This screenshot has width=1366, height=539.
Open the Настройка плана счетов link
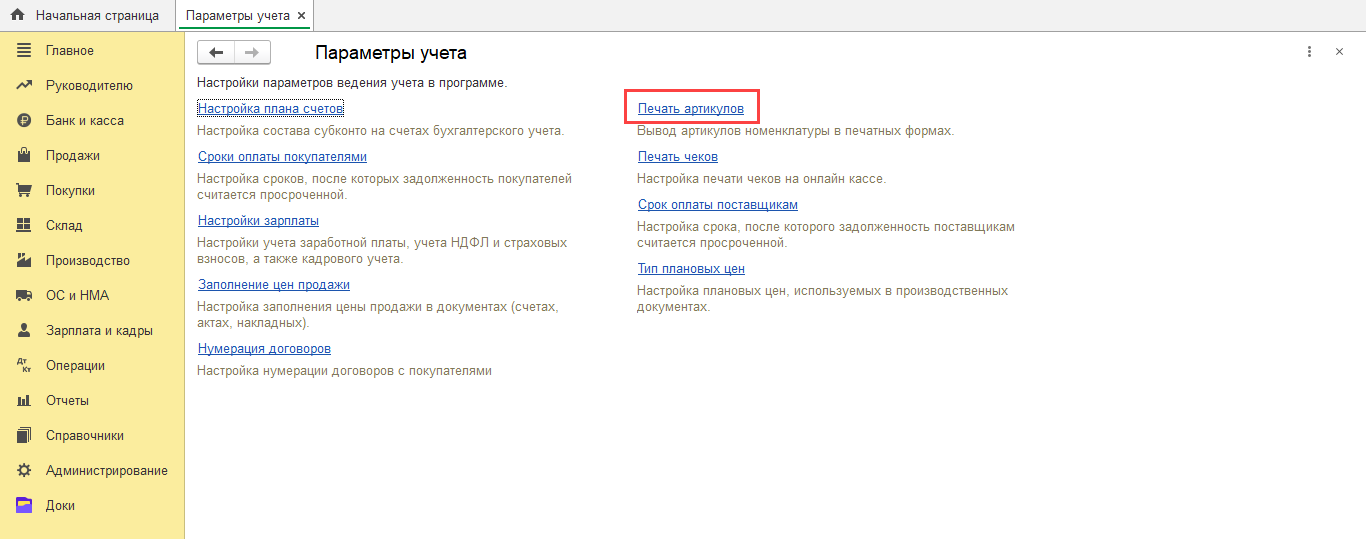tap(270, 108)
